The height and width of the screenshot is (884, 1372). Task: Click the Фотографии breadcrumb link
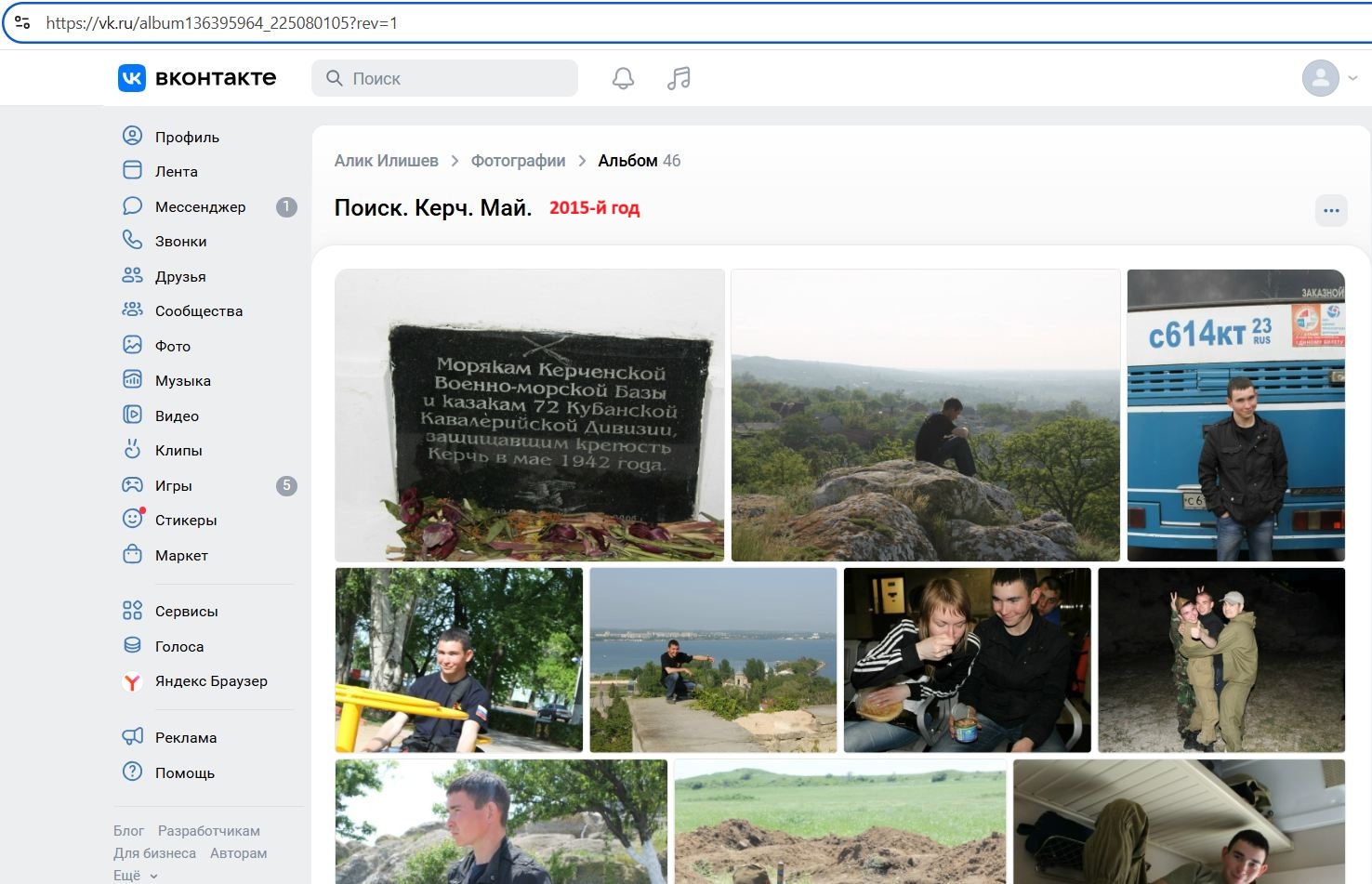click(518, 161)
